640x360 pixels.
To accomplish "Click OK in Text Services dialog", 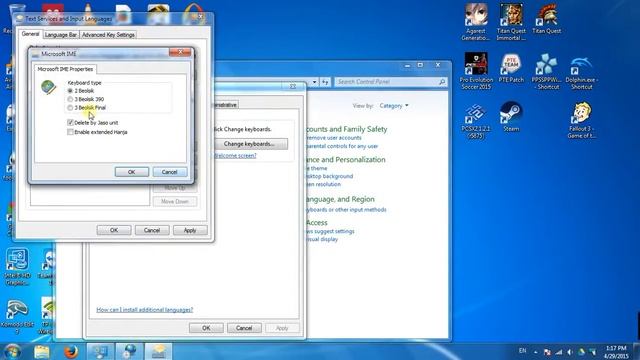I will pos(114,230).
